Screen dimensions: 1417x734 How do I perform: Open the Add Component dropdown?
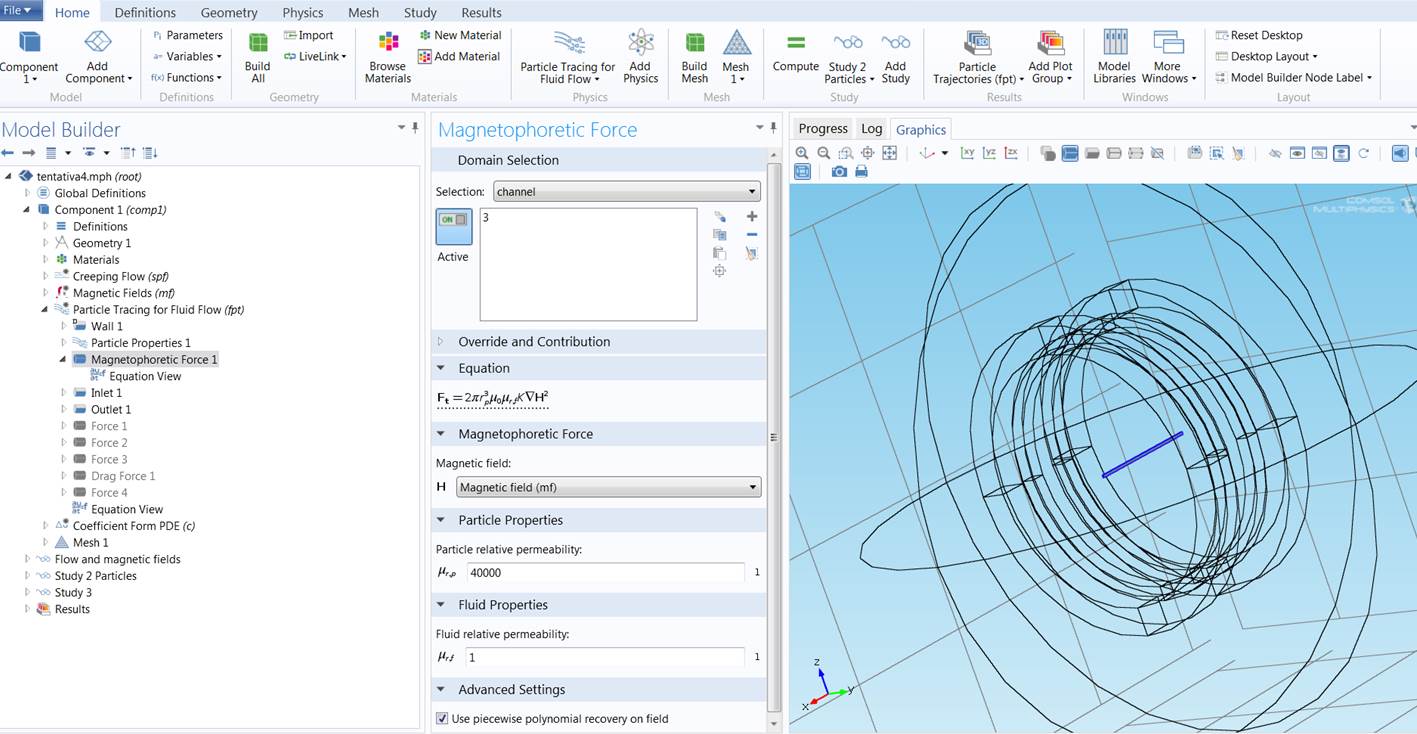[98, 57]
